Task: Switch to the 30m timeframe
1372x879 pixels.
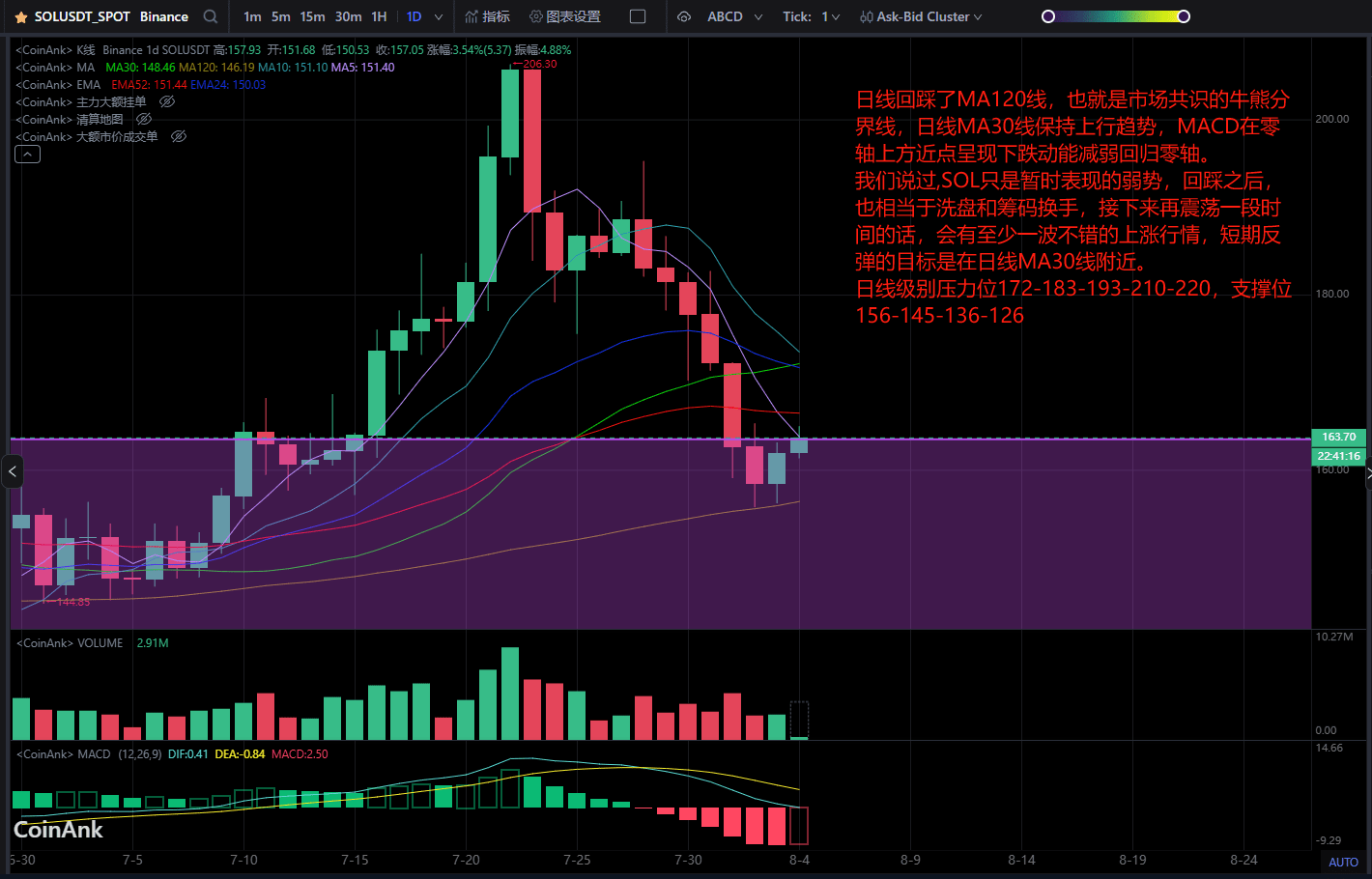Action: point(348,16)
